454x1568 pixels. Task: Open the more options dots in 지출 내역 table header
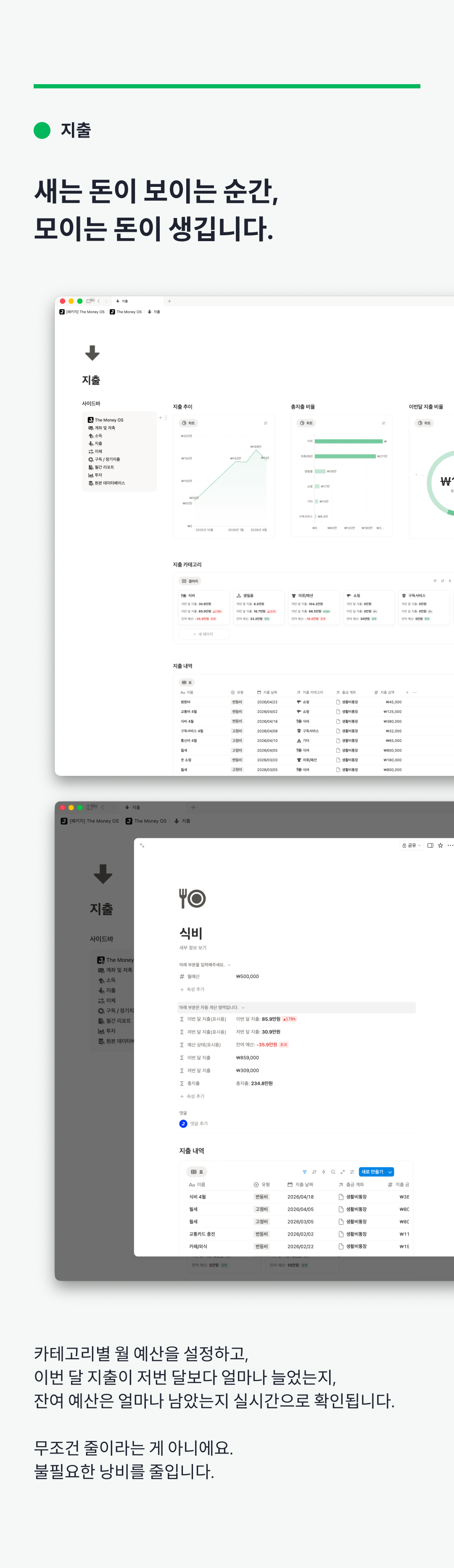click(415, 692)
